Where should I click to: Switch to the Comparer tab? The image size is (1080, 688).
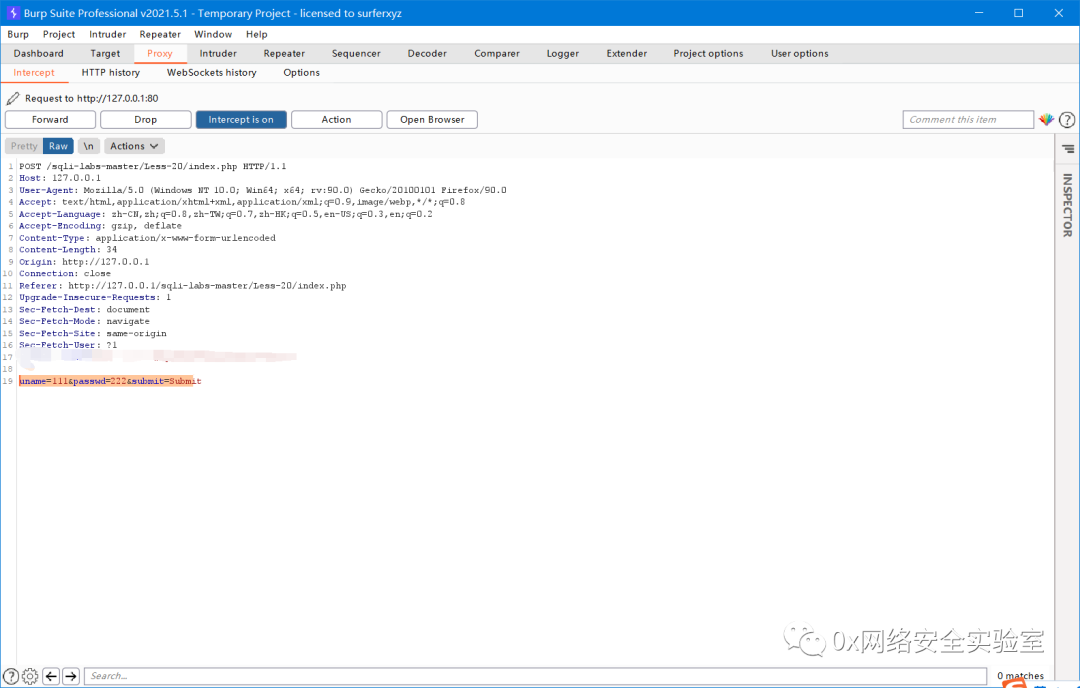(x=497, y=54)
